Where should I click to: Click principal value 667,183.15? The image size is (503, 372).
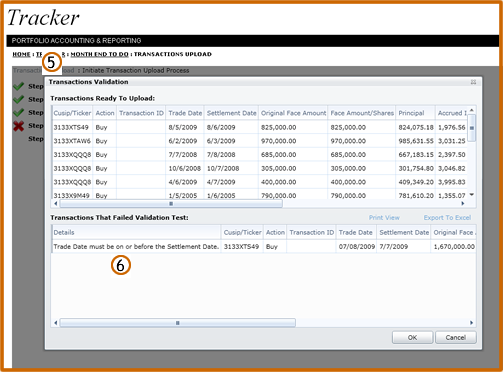pos(416,155)
